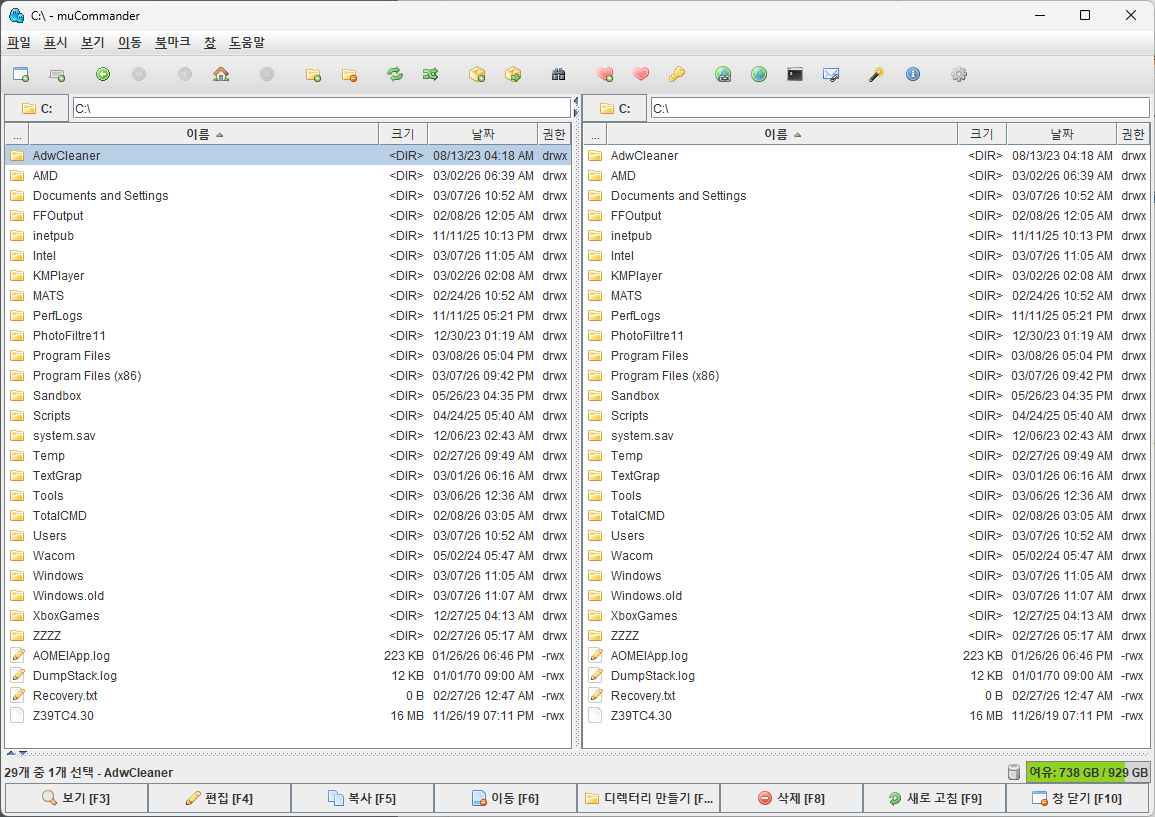Unmark group using folder-minus toolbar icon
The height and width of the screenshot is (817, 1155).
349,74
